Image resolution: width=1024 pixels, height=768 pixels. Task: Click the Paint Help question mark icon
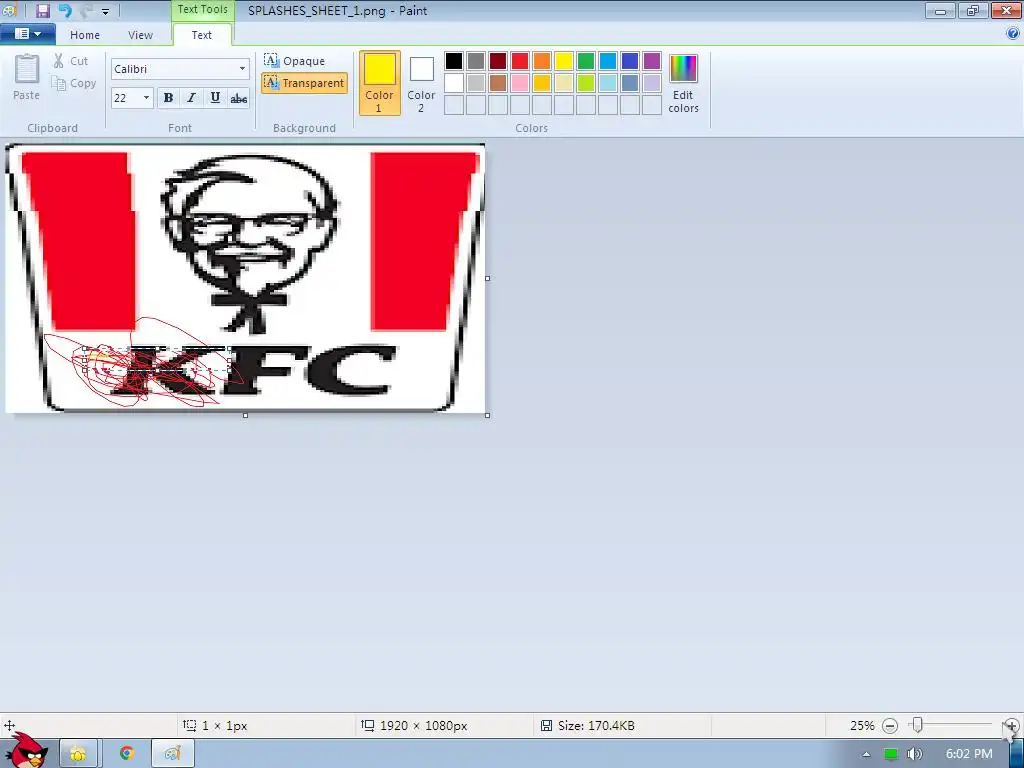(1013, 33)
